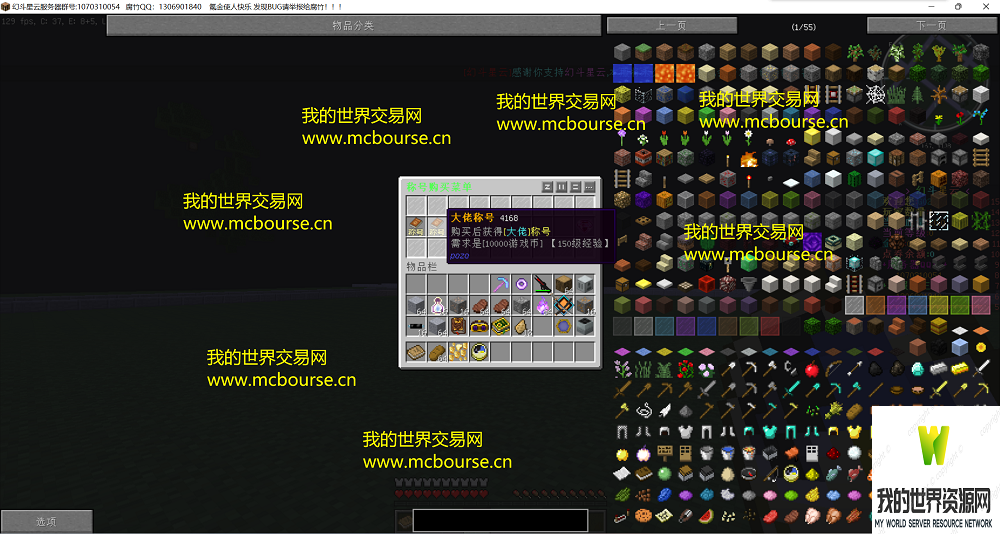
Task: Pick the fire block from the item panel
Action: tap(749, 158)
